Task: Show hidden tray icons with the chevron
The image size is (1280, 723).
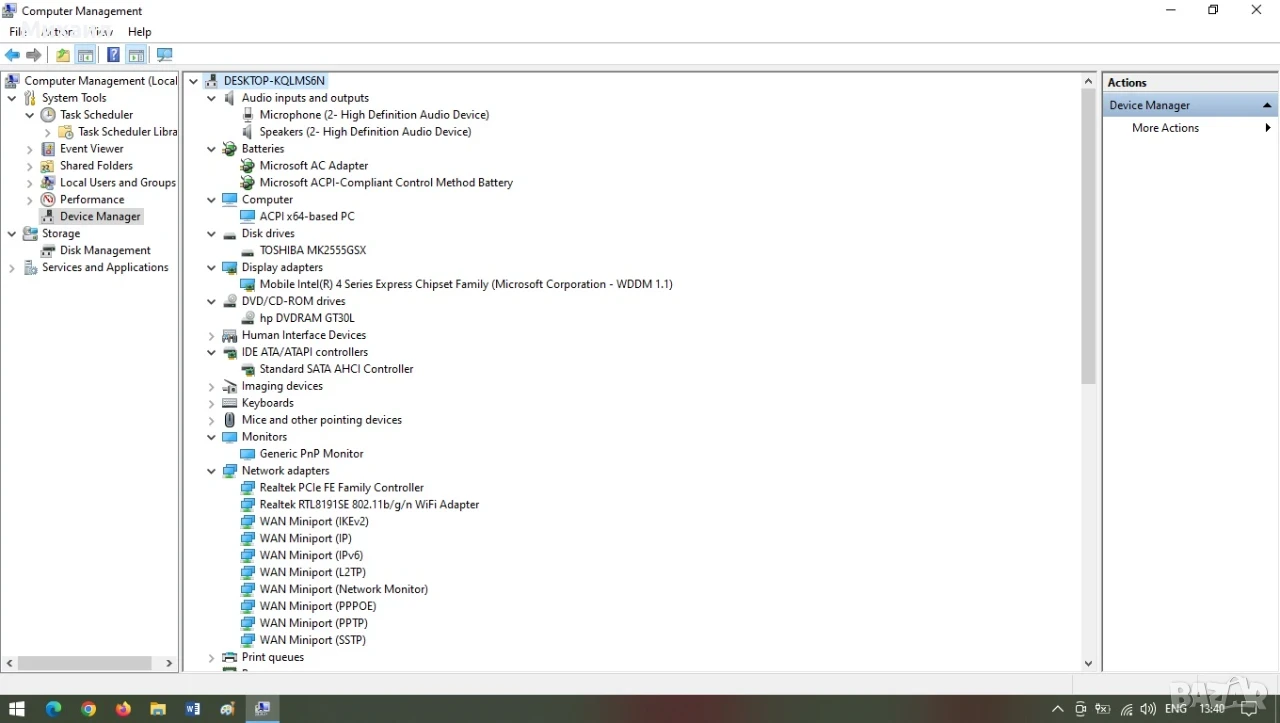Action: [1057, 709]
